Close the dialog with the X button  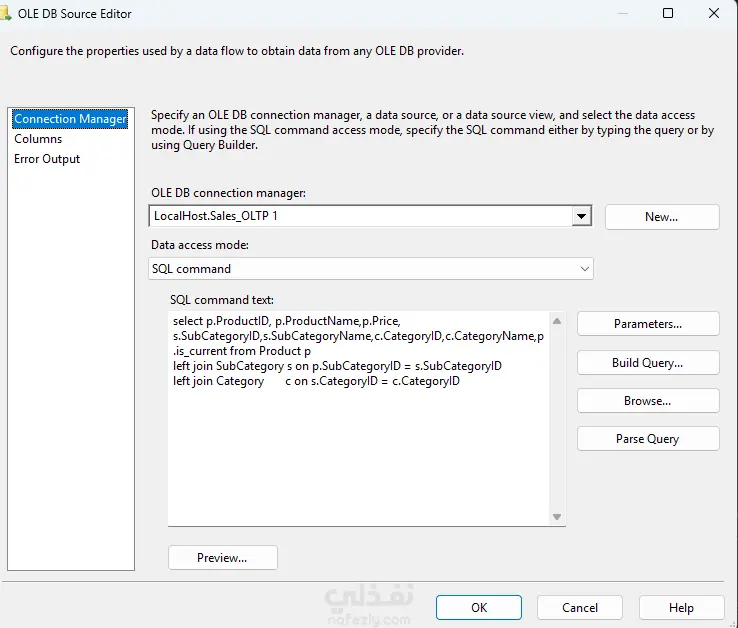click(714, 13)
